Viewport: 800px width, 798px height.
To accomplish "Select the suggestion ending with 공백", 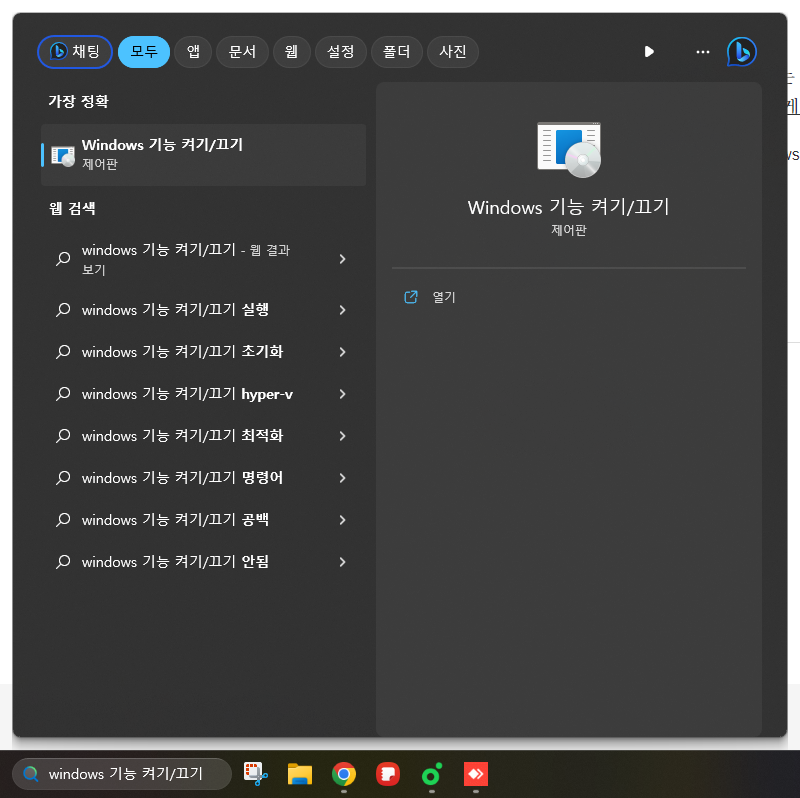I will [x=204, y=520].
